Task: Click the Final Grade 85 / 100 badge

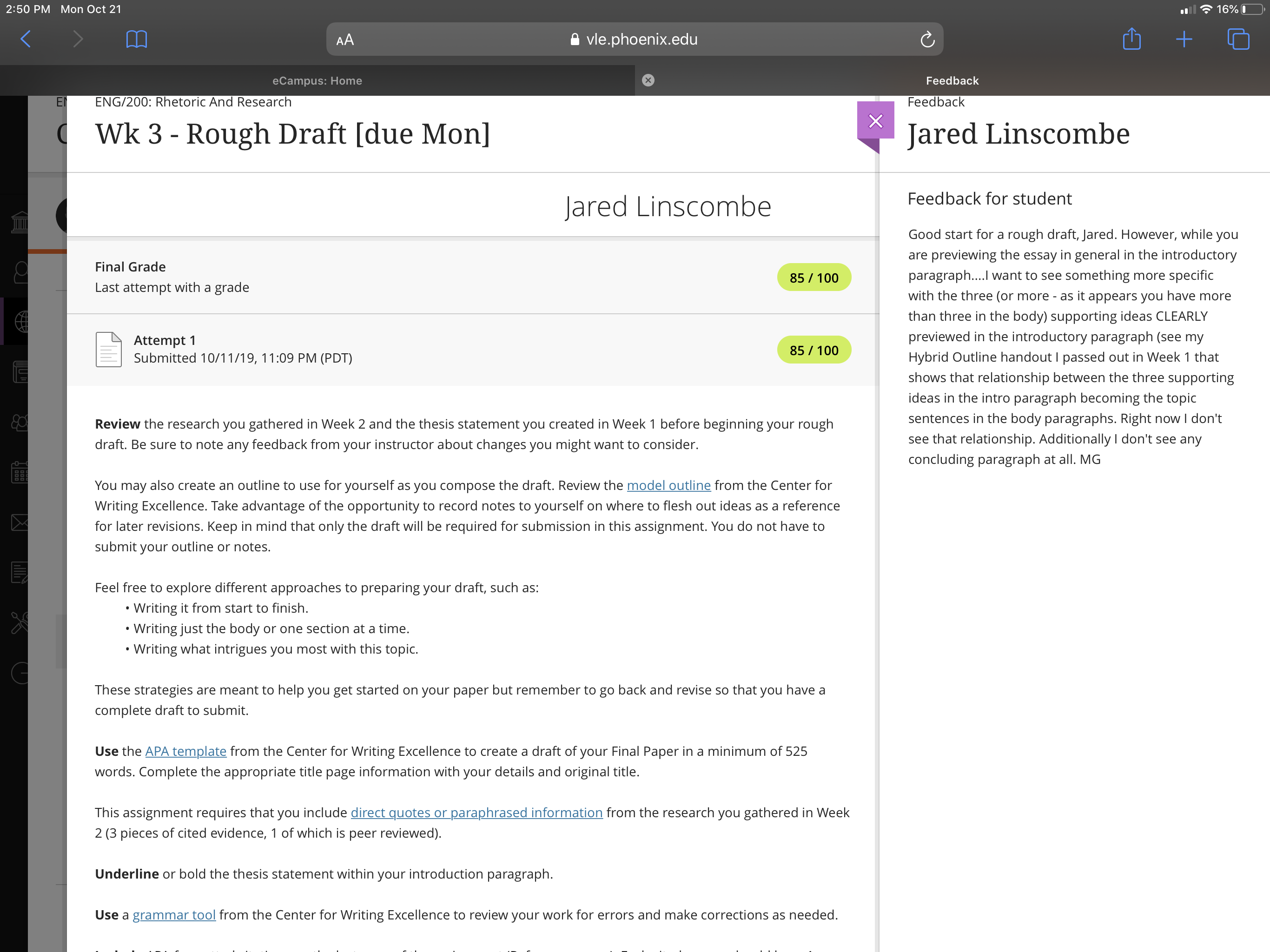Action: click(x=814, y=278)
